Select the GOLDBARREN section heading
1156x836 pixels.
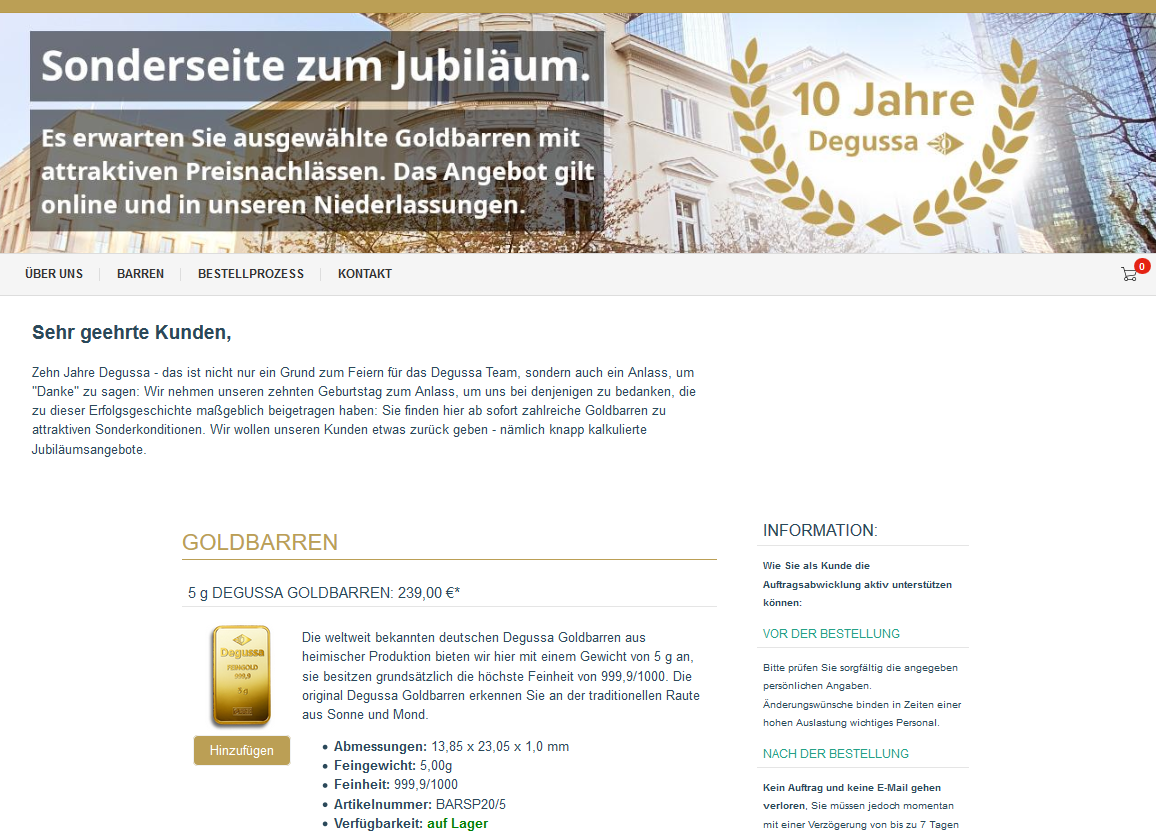pyautogui.click(x=260, y=542)
